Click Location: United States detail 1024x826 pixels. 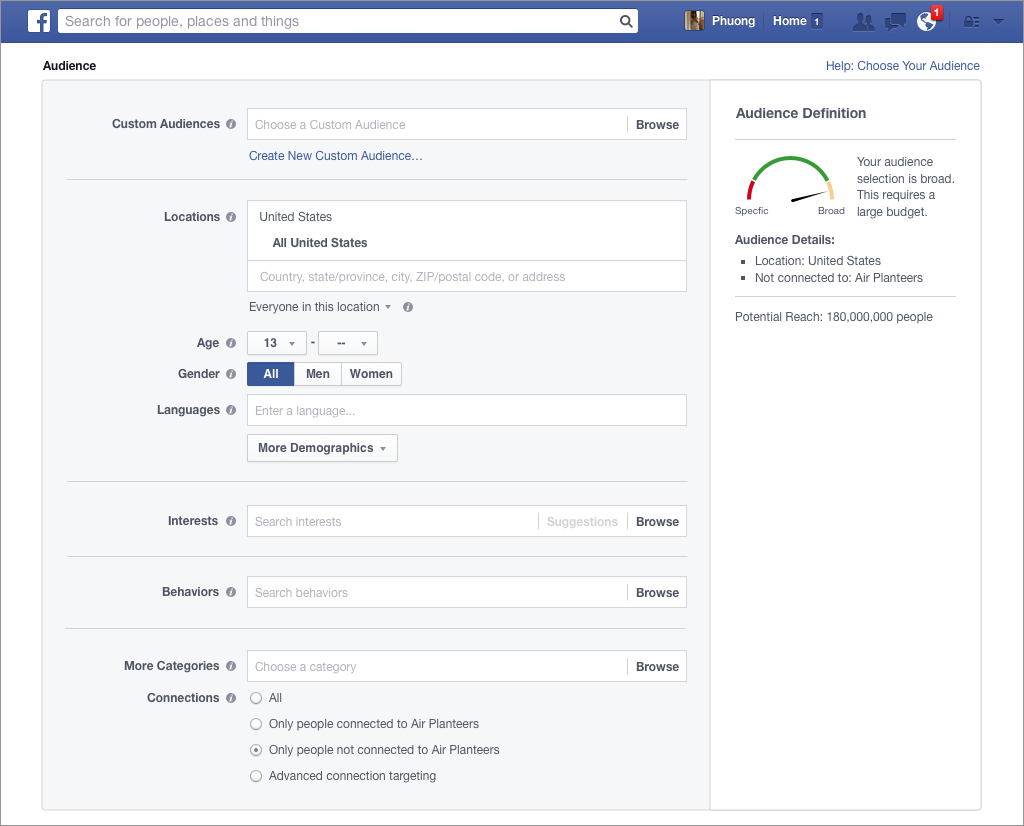click(818, 261)
